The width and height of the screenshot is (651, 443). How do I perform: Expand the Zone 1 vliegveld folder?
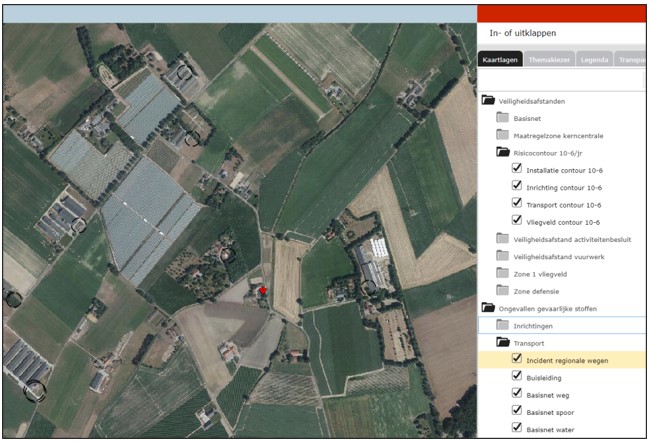click(502, 273)
